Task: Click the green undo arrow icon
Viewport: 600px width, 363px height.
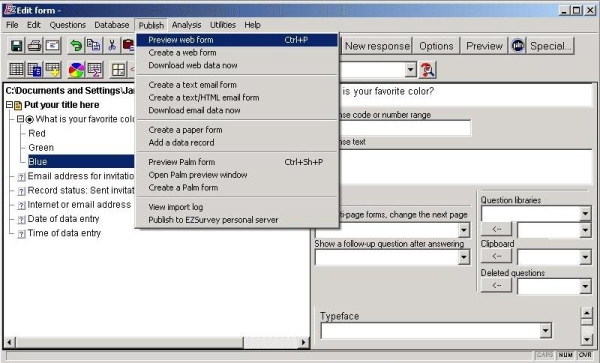Action: coord(76,46)
